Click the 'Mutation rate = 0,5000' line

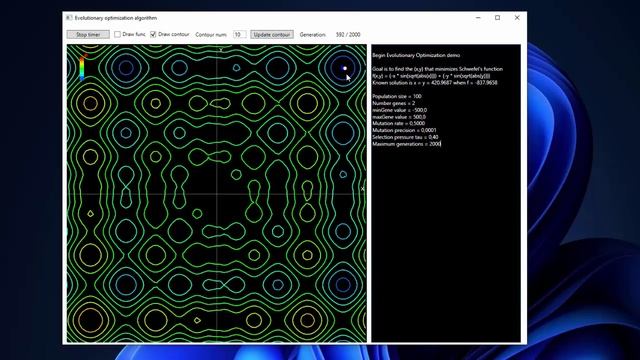[x=398, y=123]
